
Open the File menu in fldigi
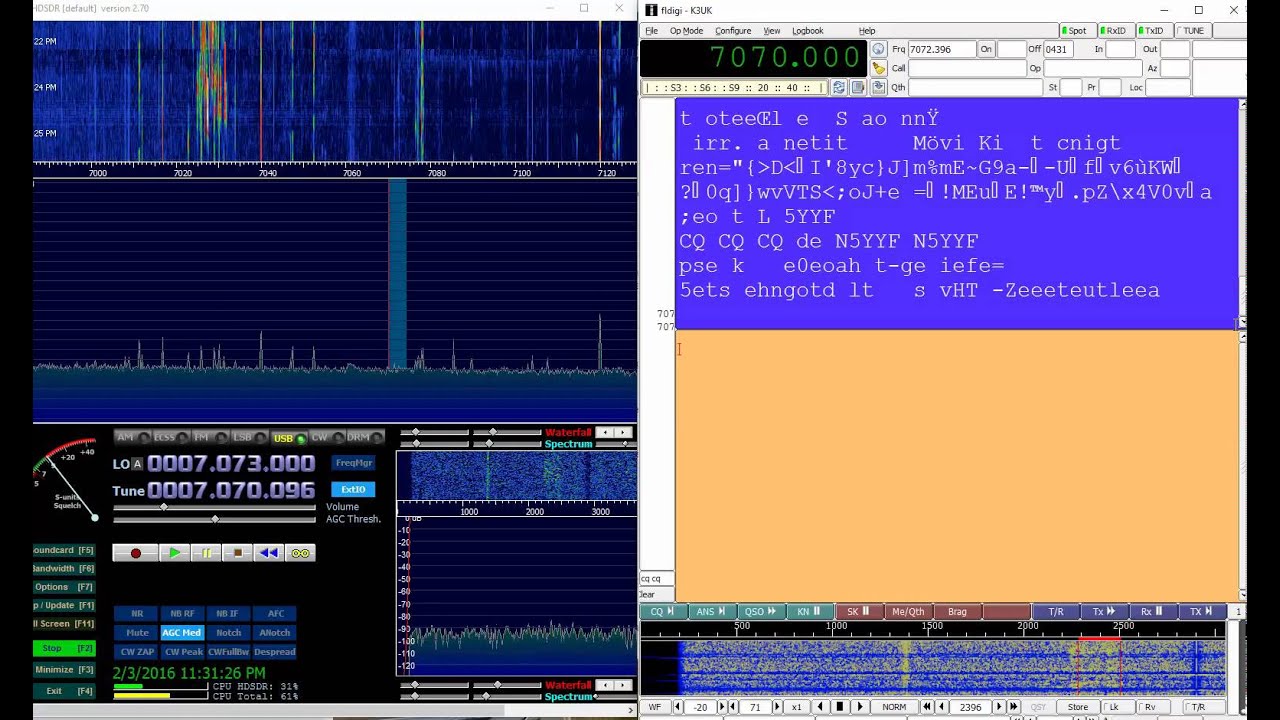pos(651,31)
